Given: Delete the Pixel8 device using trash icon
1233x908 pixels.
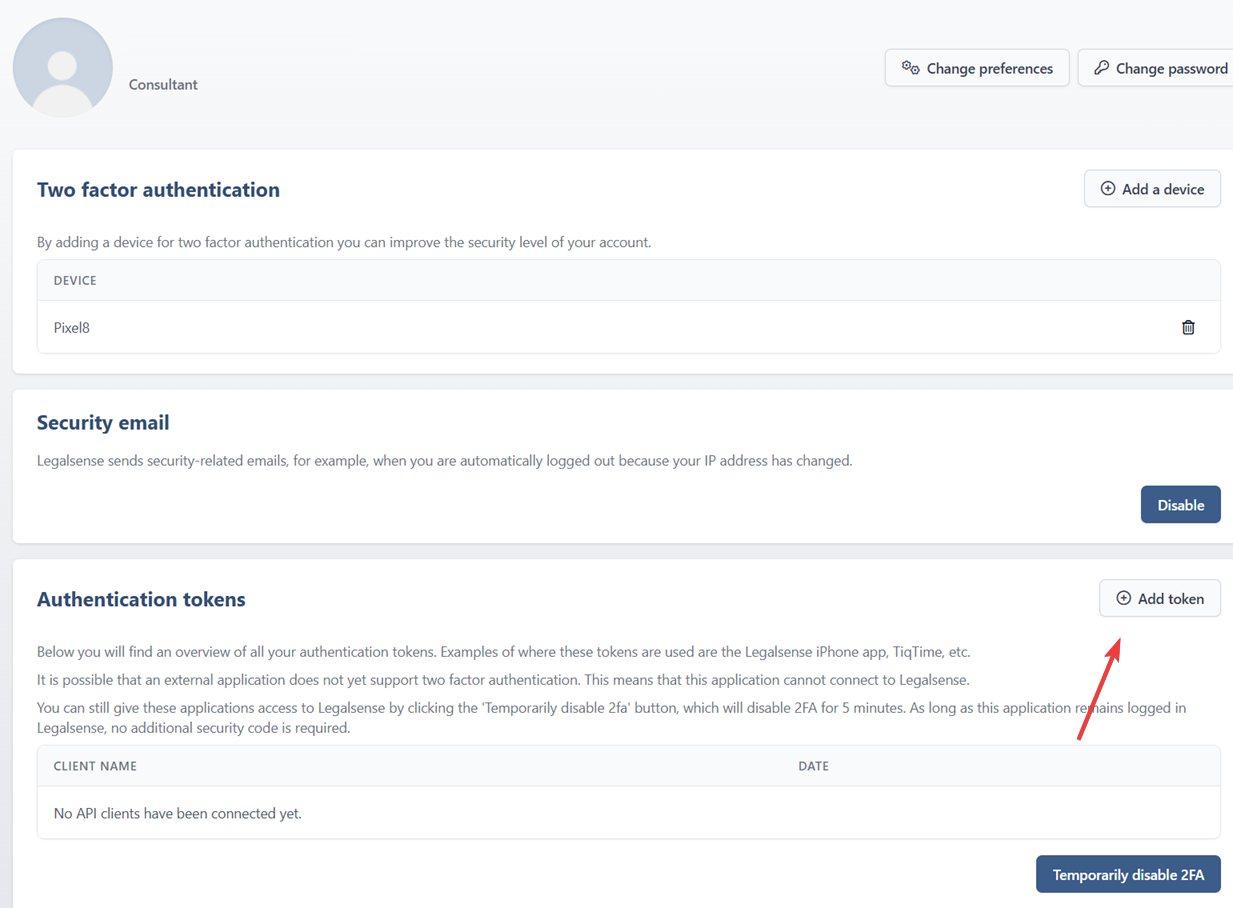Looking at the screenshot, I should pyautogui.click(x=1188, y=327).
